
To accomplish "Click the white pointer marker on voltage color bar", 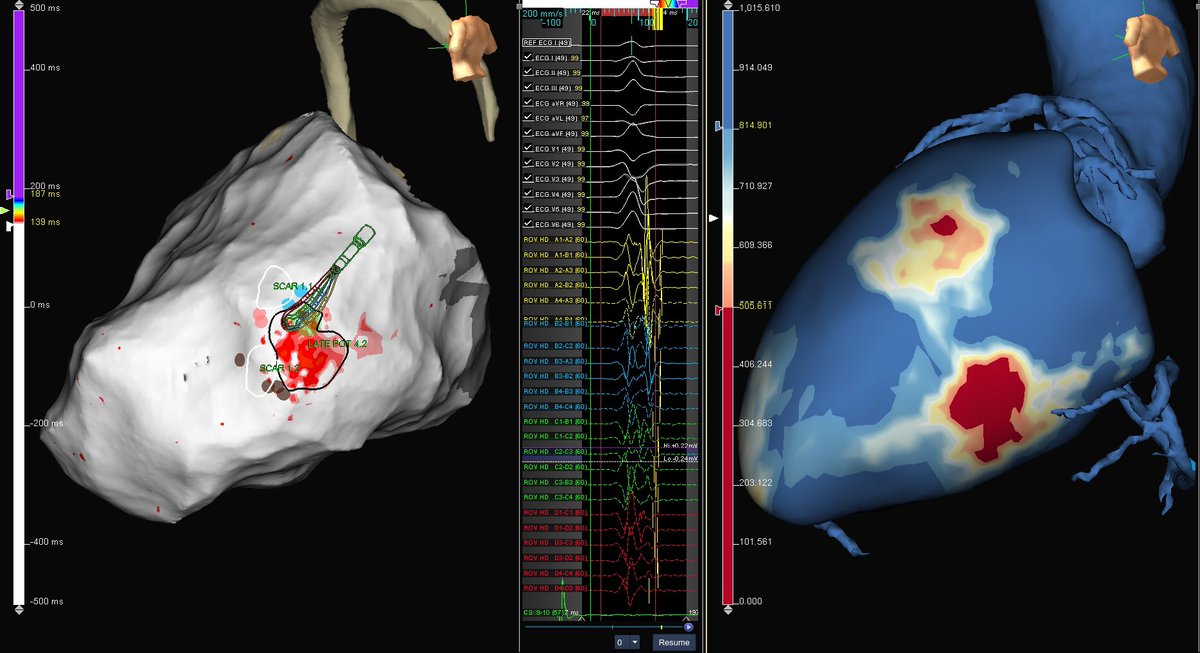I will [713, 217].
